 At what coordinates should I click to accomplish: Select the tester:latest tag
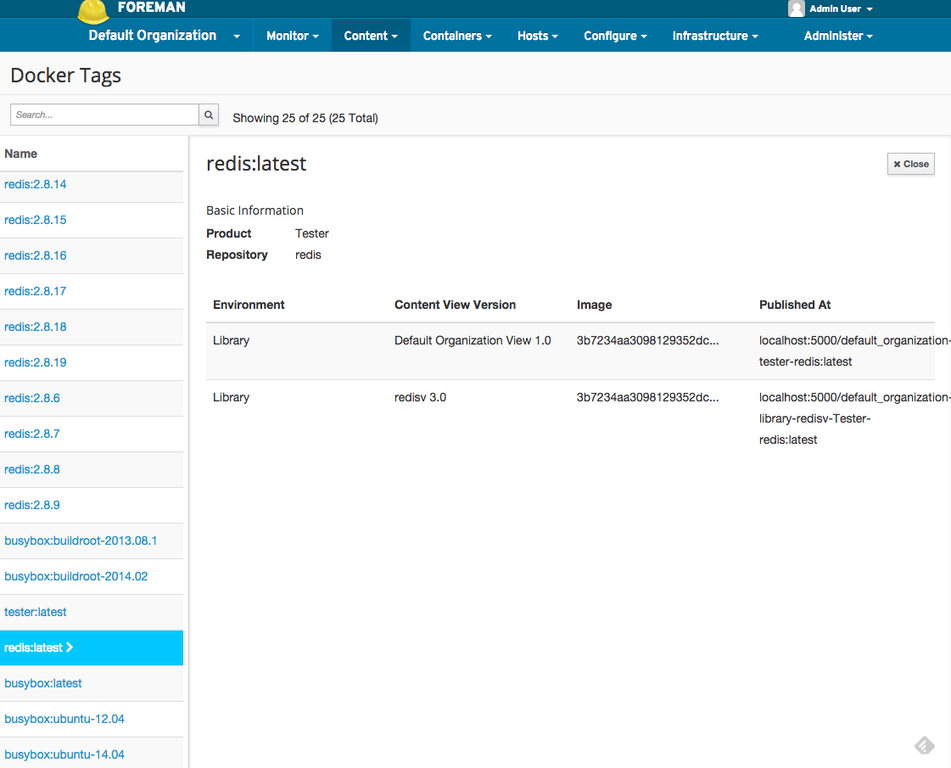coord(35,612)
